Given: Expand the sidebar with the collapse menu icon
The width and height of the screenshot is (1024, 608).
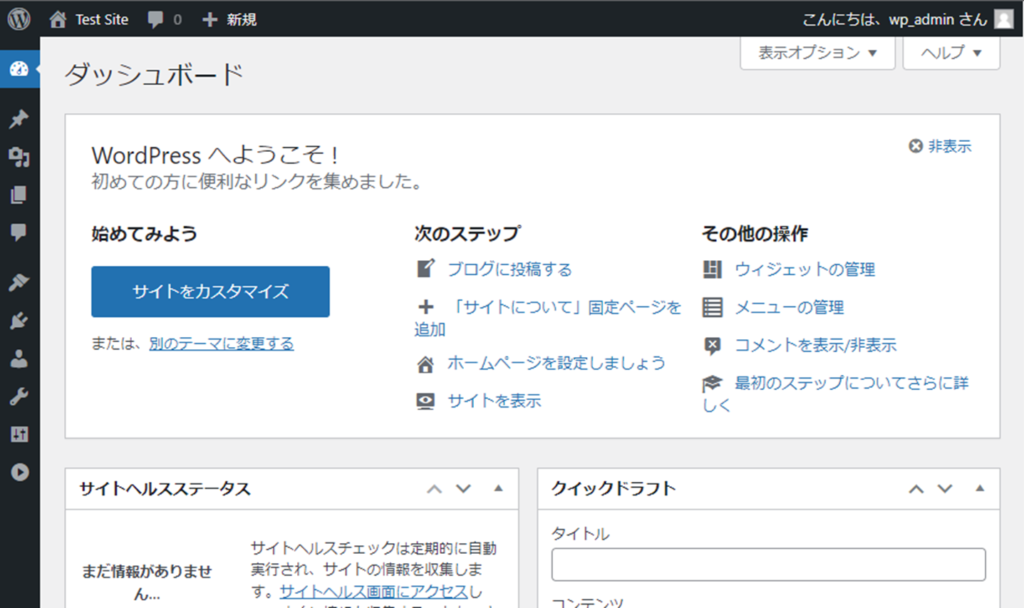Looking at the screenshot, I should pos(19,473).
